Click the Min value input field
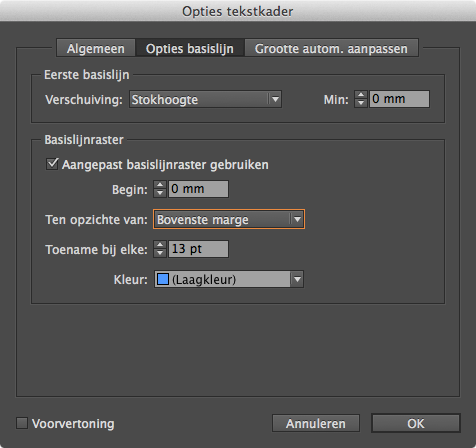This screenshot has height=448, width=476. coord(399,99)
